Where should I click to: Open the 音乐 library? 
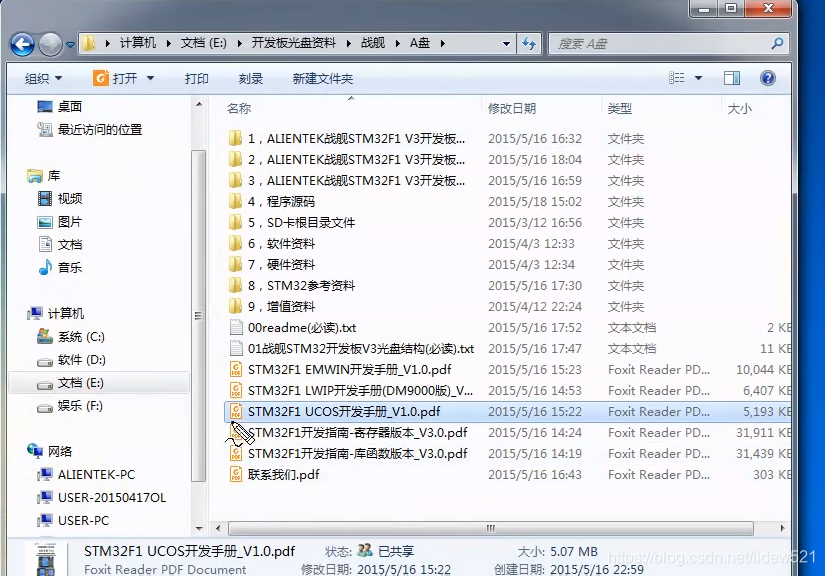coord(70,268)
